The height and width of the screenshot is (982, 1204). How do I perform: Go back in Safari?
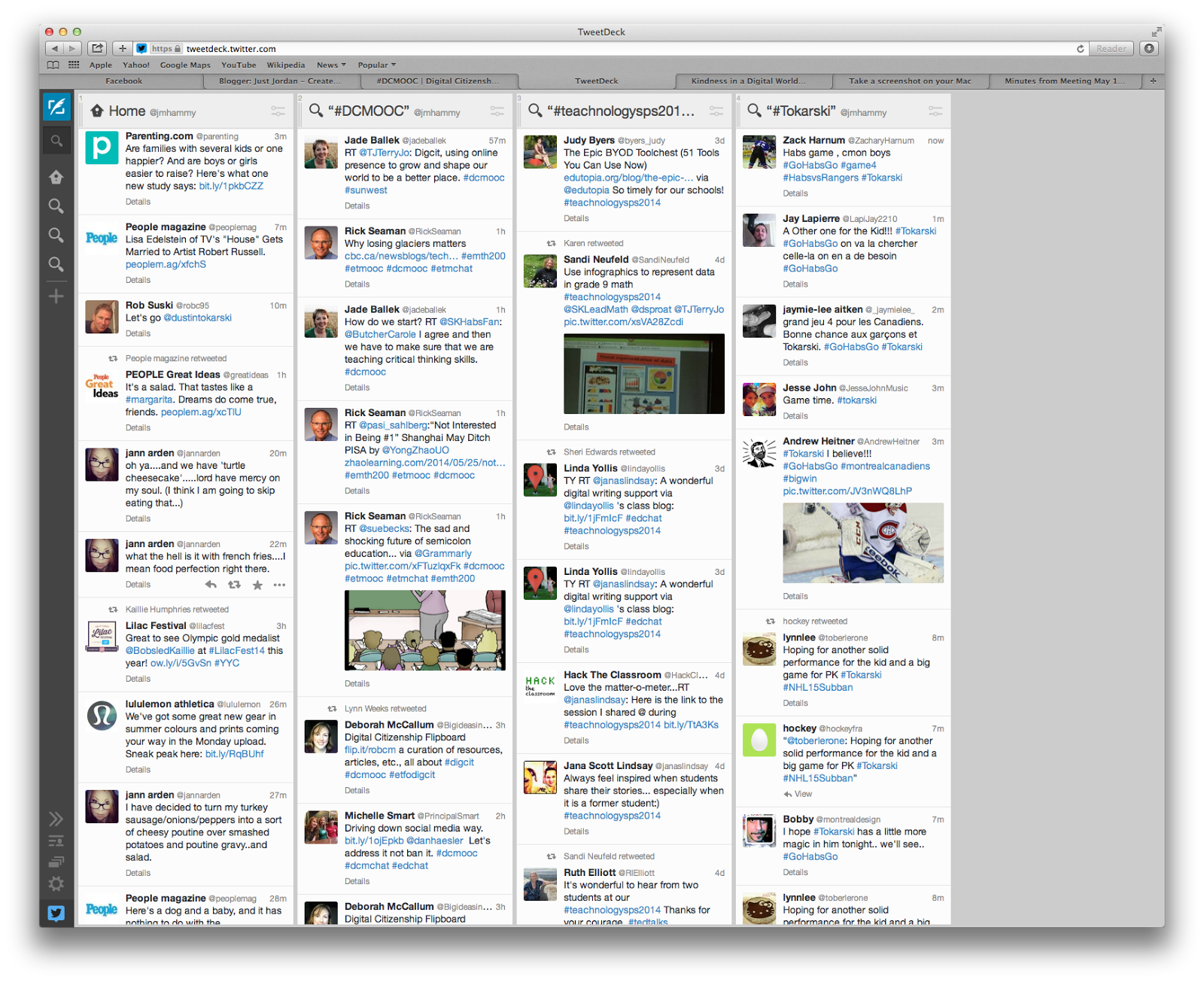click(54, 48)
